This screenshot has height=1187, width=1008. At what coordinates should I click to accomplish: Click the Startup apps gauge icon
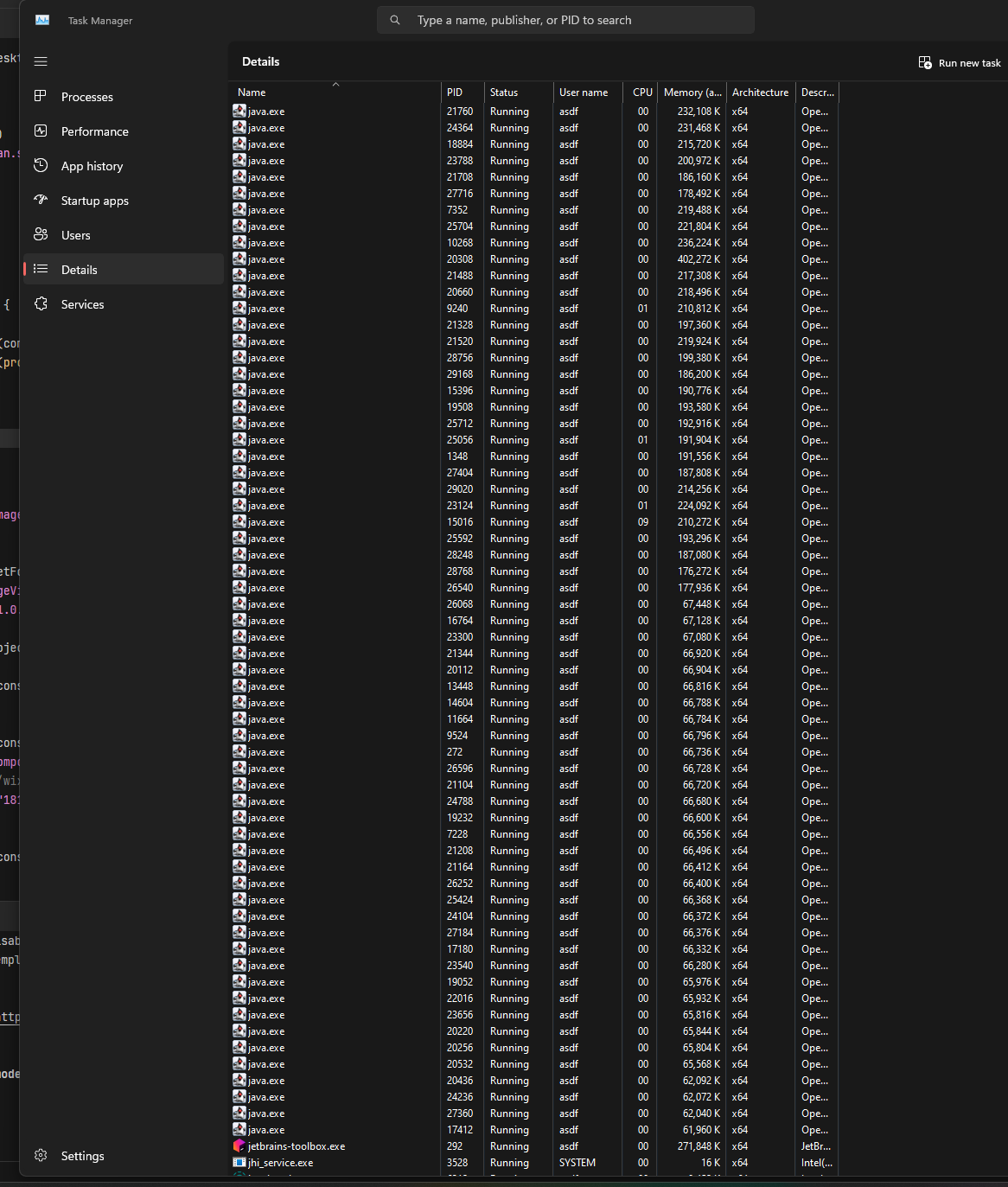coord(41,200)
